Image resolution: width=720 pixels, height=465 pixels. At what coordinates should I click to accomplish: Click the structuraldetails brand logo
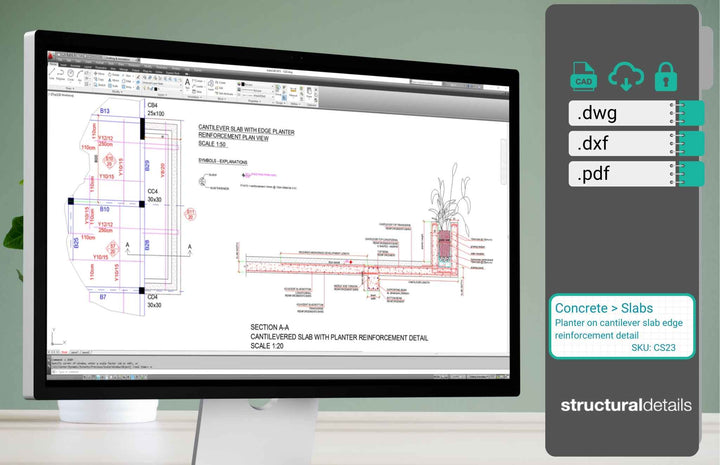tap(626, 405)
